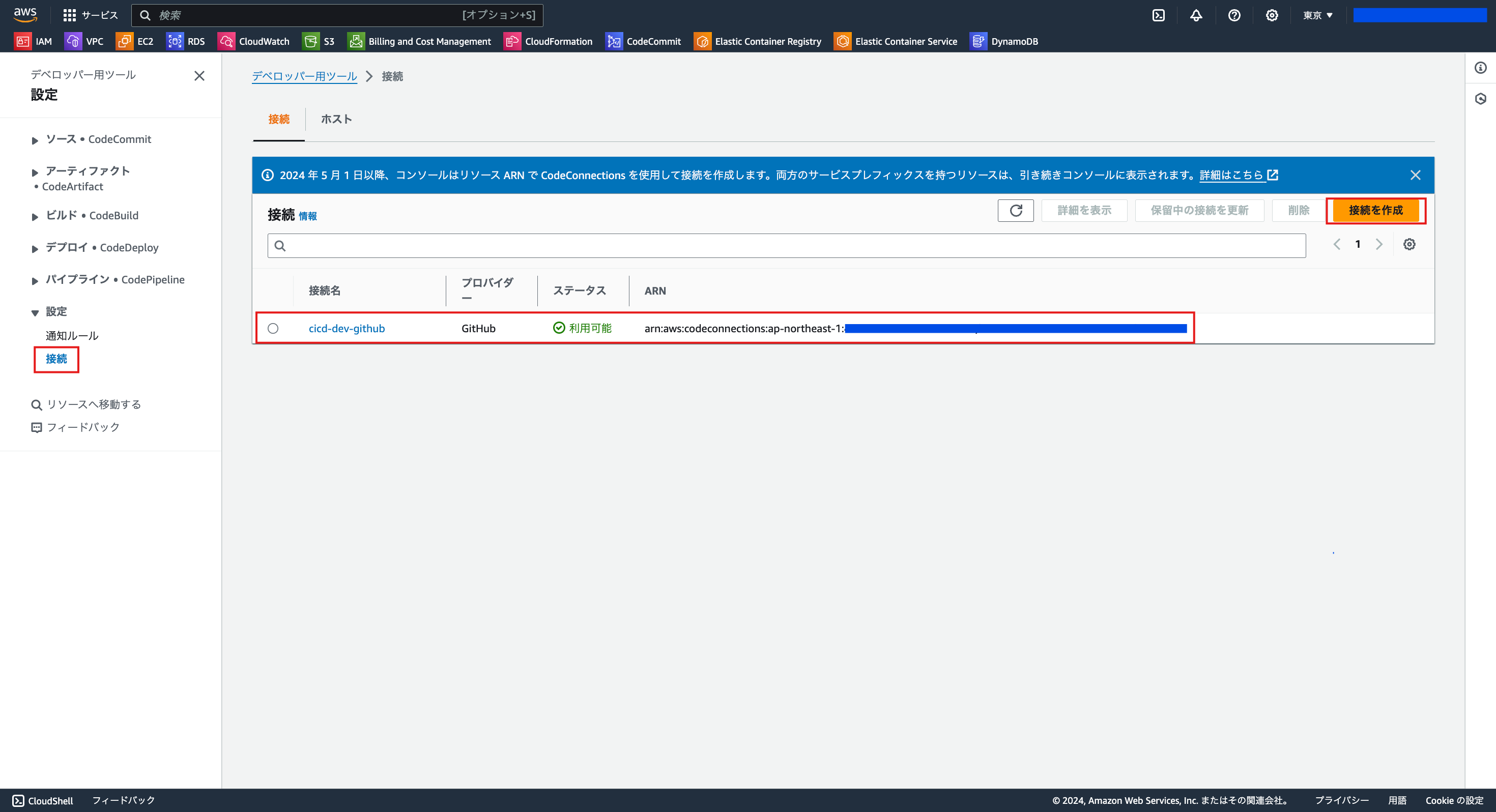Open CloudFormation from the favorites bar
The width and height of the screenshot is (1496, 812).
click(x=548, y=41)
